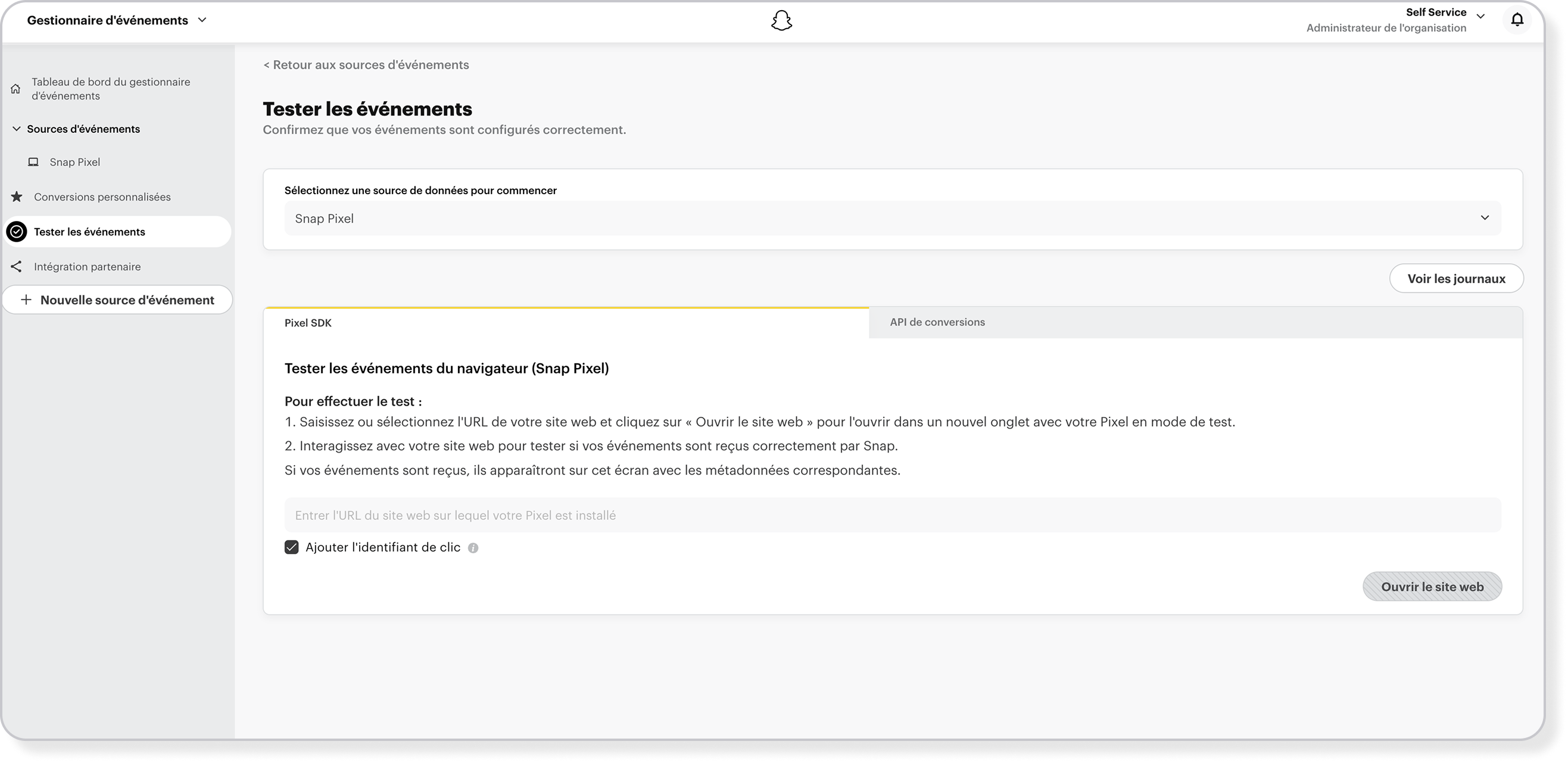Screen dimensions: 1568x763
Task: Click Nouvelle source d'événement button
Action: tap(117, 300)
